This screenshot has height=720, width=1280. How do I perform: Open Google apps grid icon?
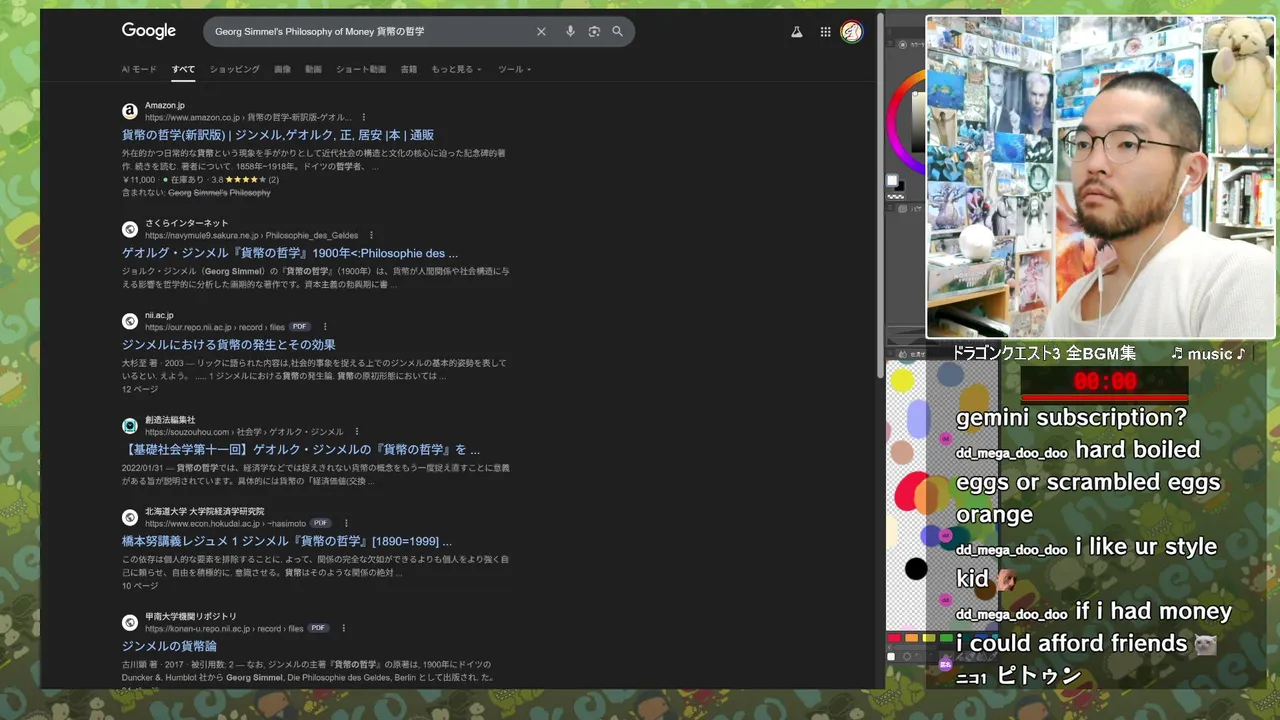click(x=825, y=32)
